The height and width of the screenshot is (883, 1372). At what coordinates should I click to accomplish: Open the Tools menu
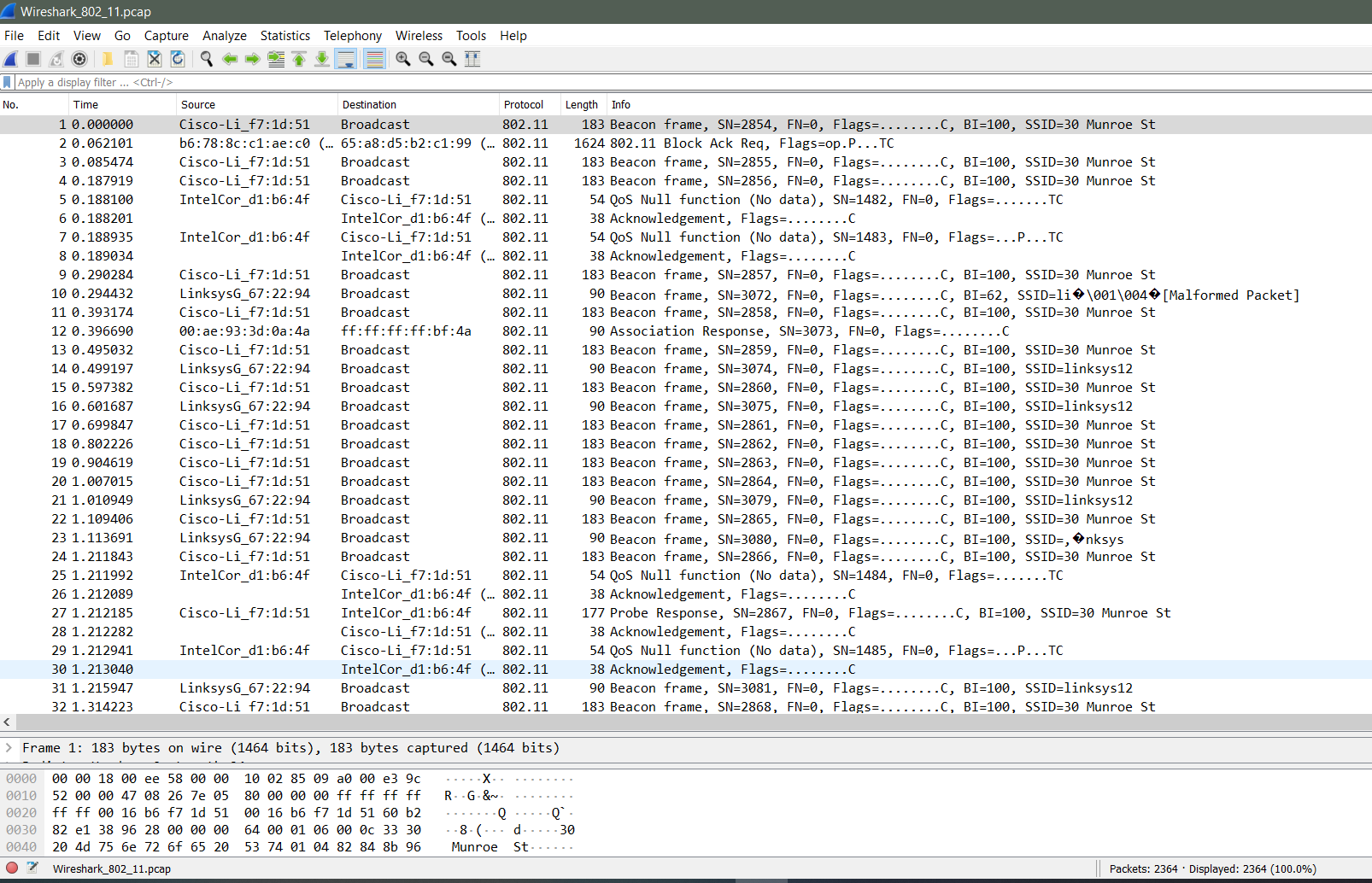point(471,36)
